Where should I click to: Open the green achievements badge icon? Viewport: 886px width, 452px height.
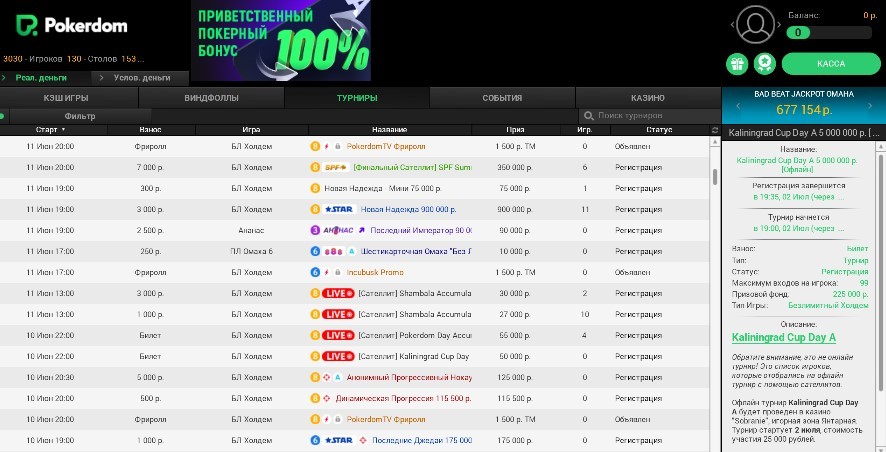click(x=765, y=64)
